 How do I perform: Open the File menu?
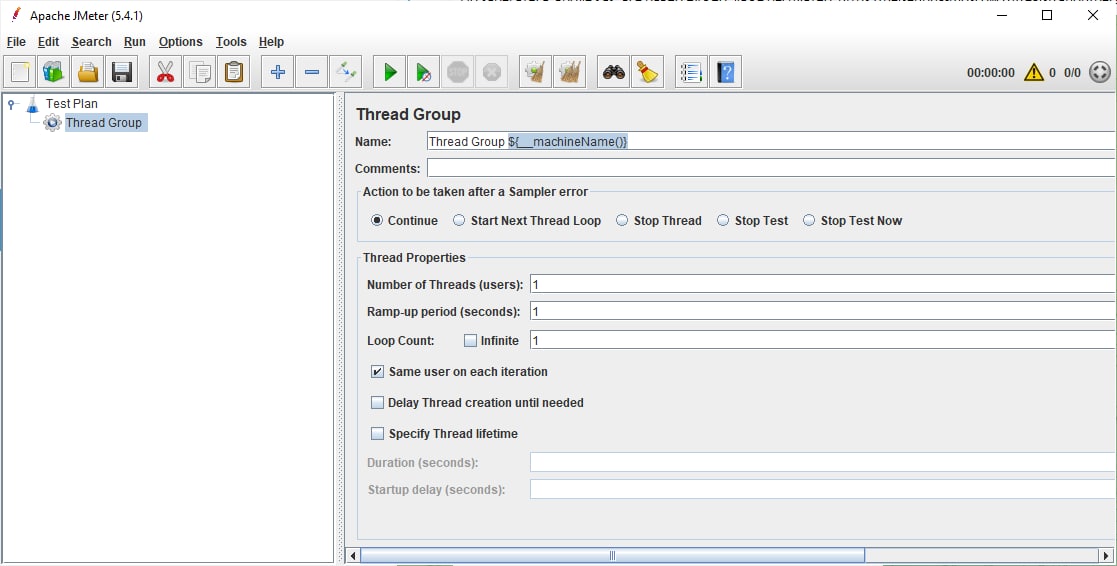pyautogui.click(x=16, y=42)
